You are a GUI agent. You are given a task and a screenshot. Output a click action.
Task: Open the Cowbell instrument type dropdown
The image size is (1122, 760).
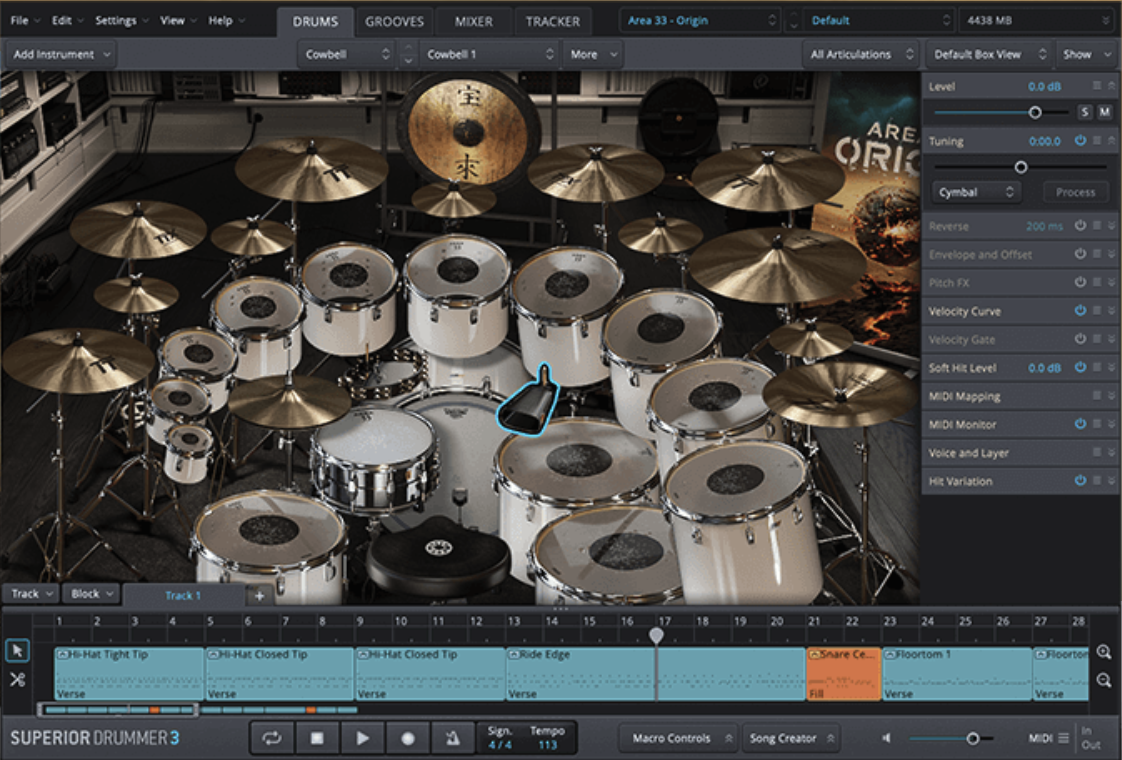[347, 54]
